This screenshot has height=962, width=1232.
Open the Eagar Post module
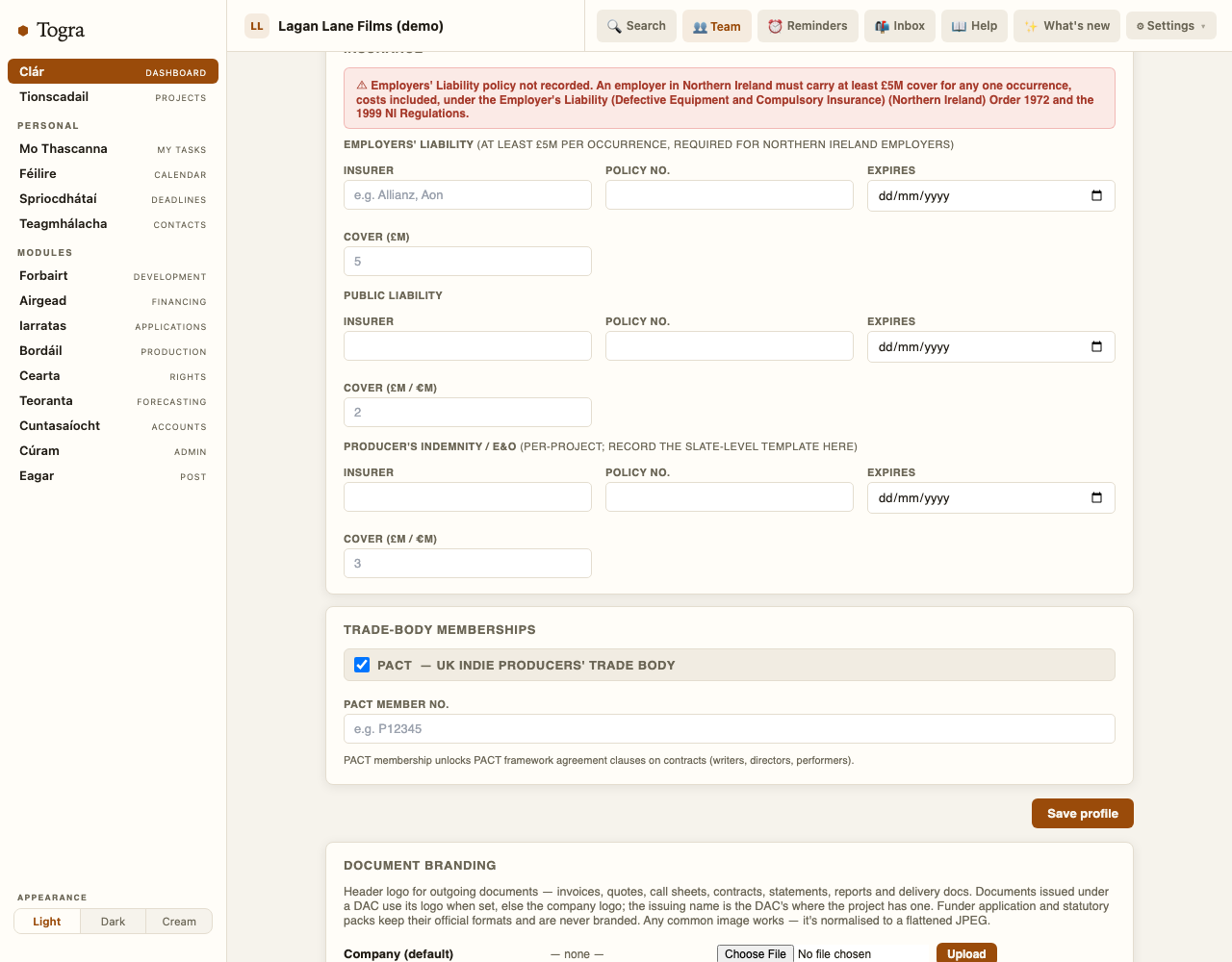point(113,476)
